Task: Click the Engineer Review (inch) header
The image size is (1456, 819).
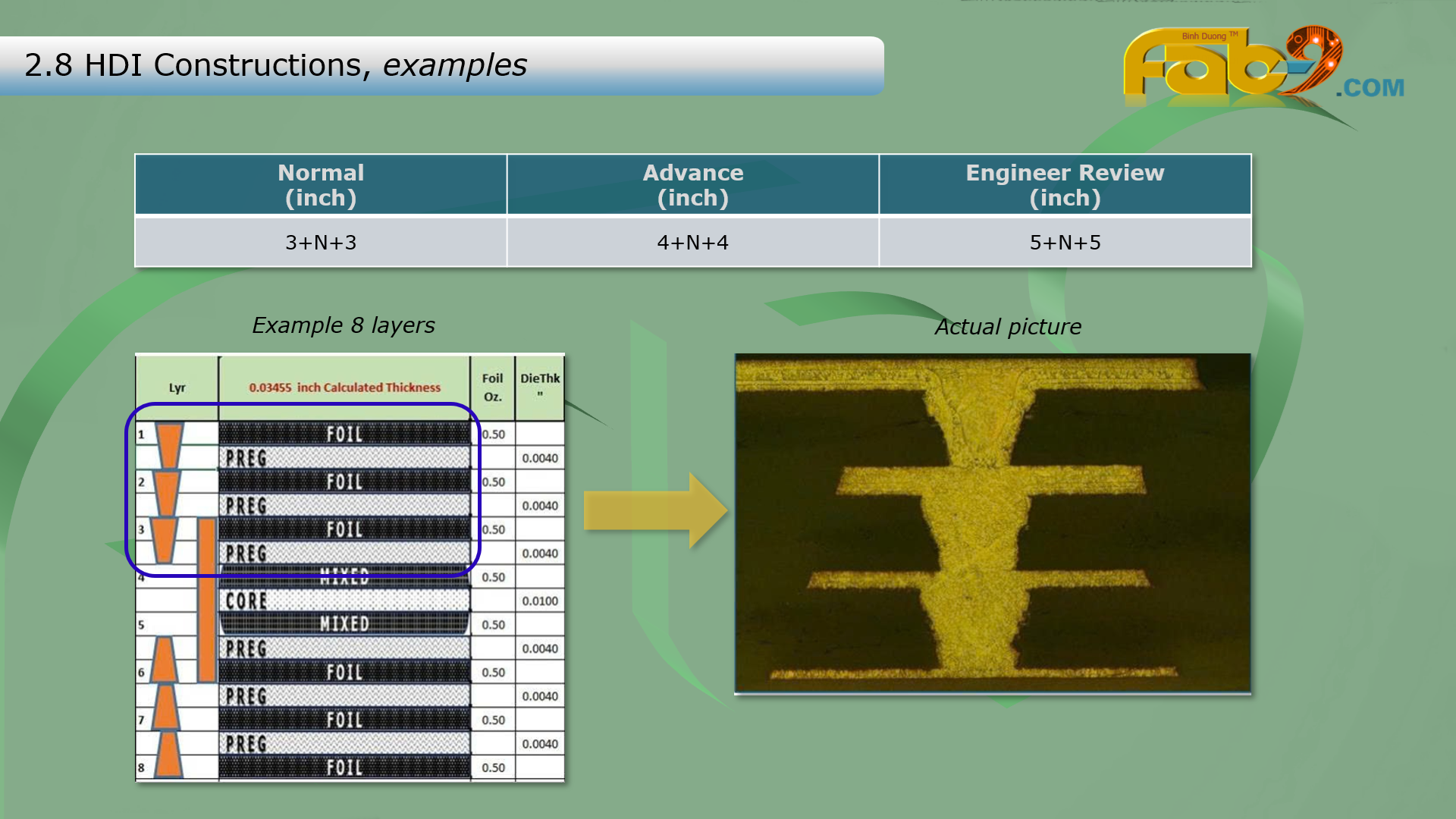Action: [x=1065, y=185]
